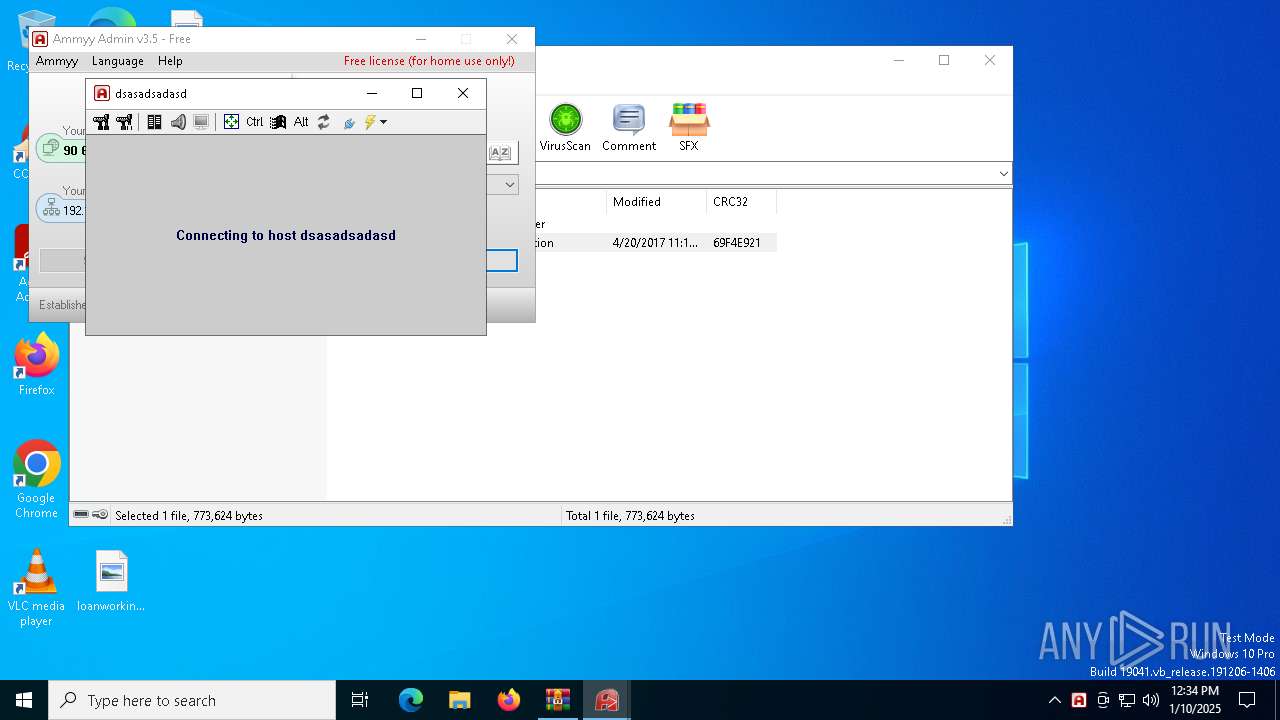This screenshot has width=1280, height=720.
Task: Open the notification center icon
Action: (1247, 700)
